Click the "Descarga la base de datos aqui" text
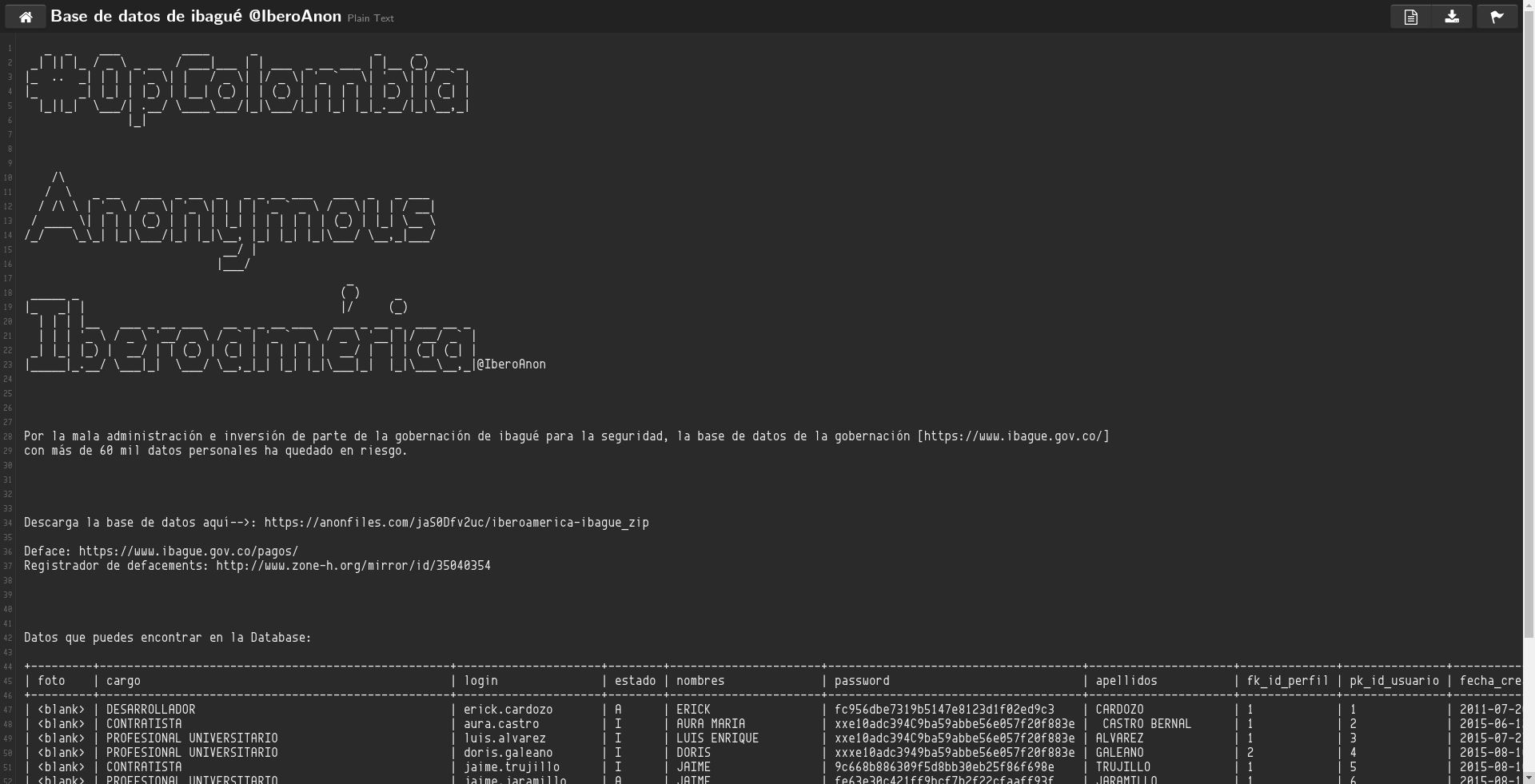The height and width of the screenshot is (784, 1535). (x=126, y=523)
